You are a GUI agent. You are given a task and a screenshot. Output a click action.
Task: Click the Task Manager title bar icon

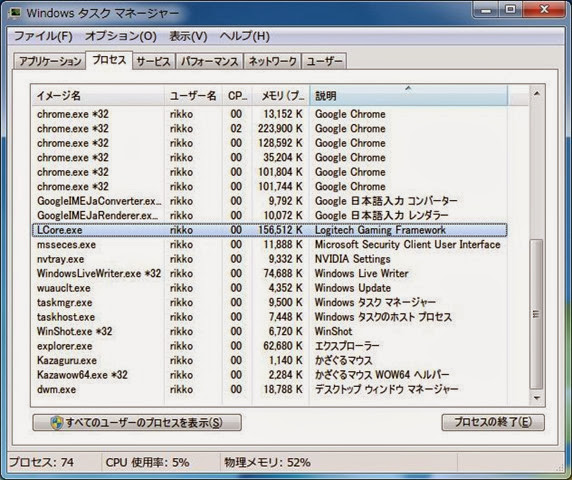click(15, 13)
